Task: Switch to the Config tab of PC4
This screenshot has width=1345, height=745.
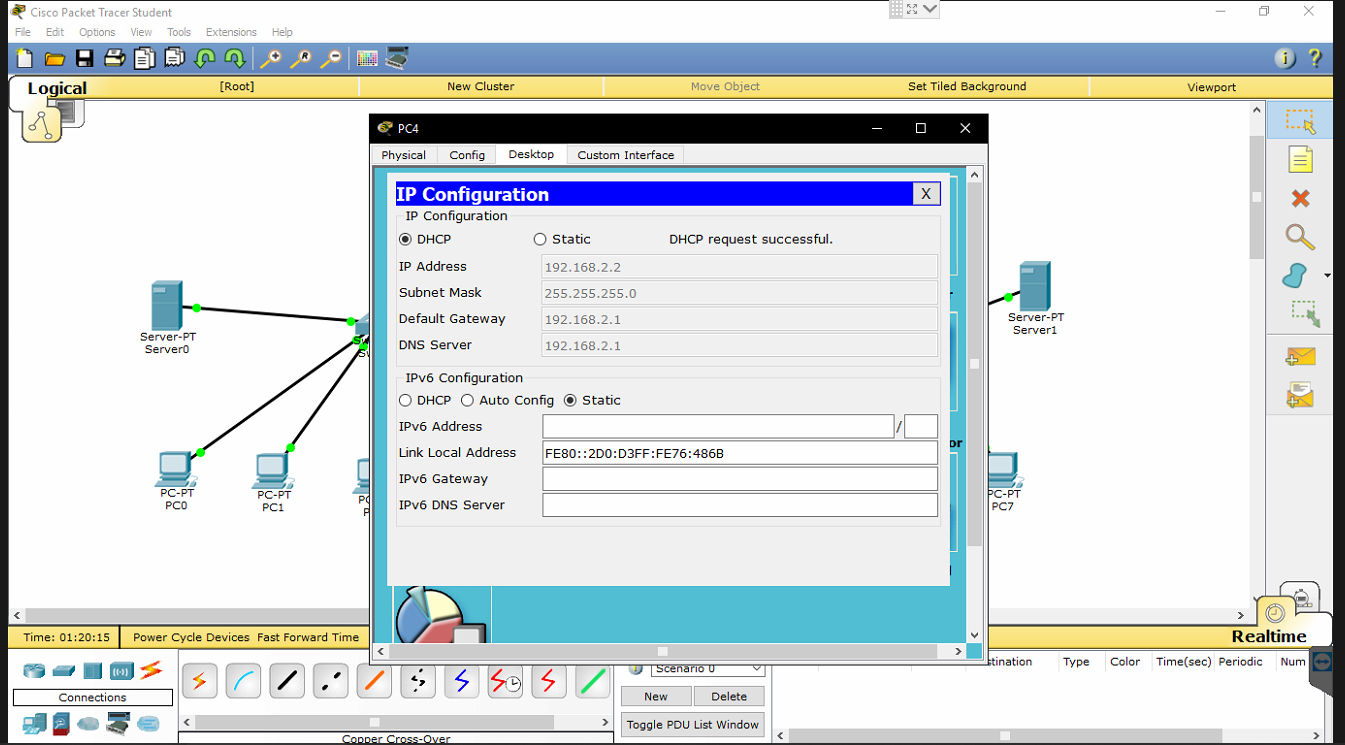Action: [x=466, y=154]
